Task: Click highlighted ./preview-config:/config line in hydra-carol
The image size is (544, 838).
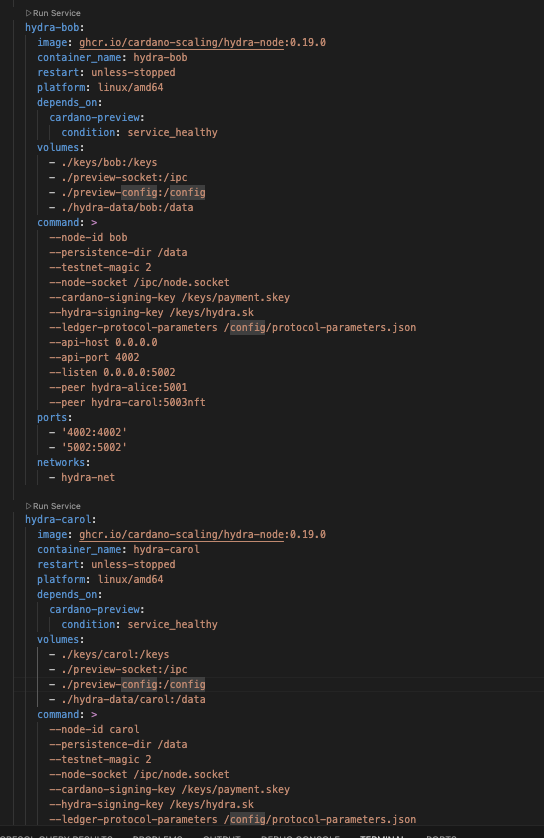Action: coord(133,684)
